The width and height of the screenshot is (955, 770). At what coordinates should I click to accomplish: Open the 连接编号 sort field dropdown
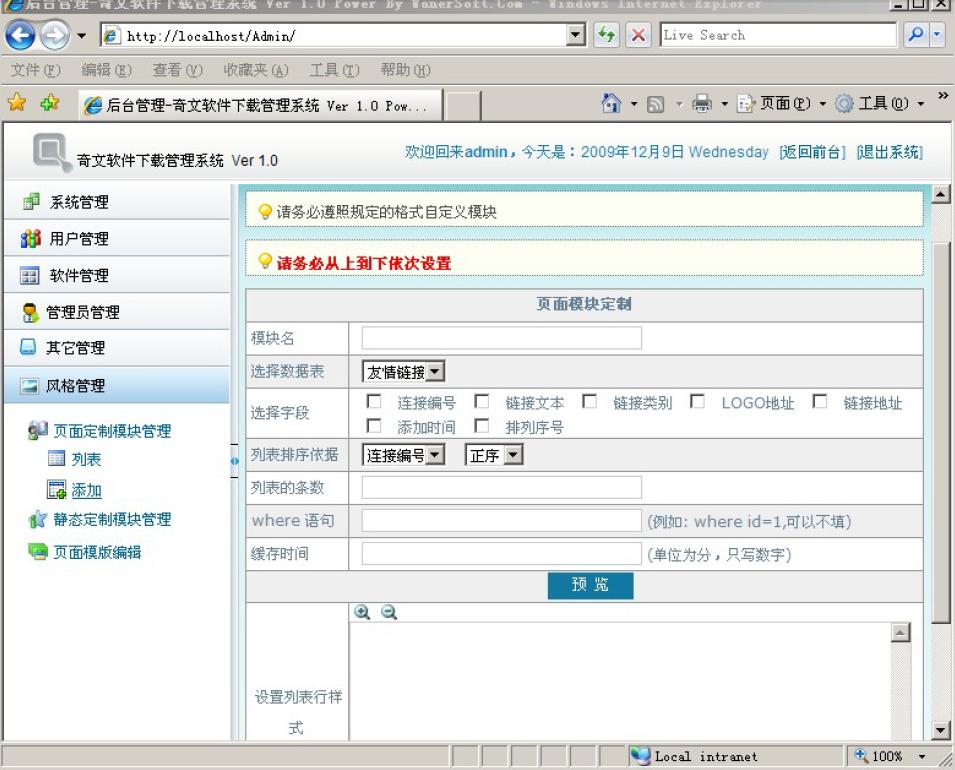click(x=403, y=455)
